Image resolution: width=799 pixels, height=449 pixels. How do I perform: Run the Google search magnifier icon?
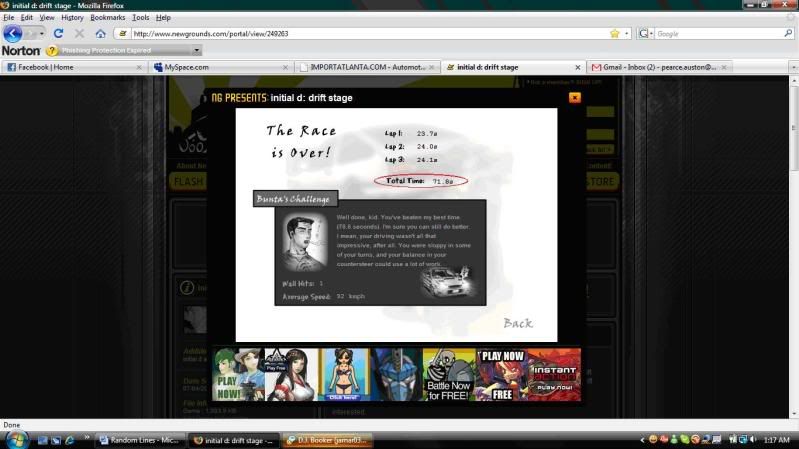(x=788, y=34)
